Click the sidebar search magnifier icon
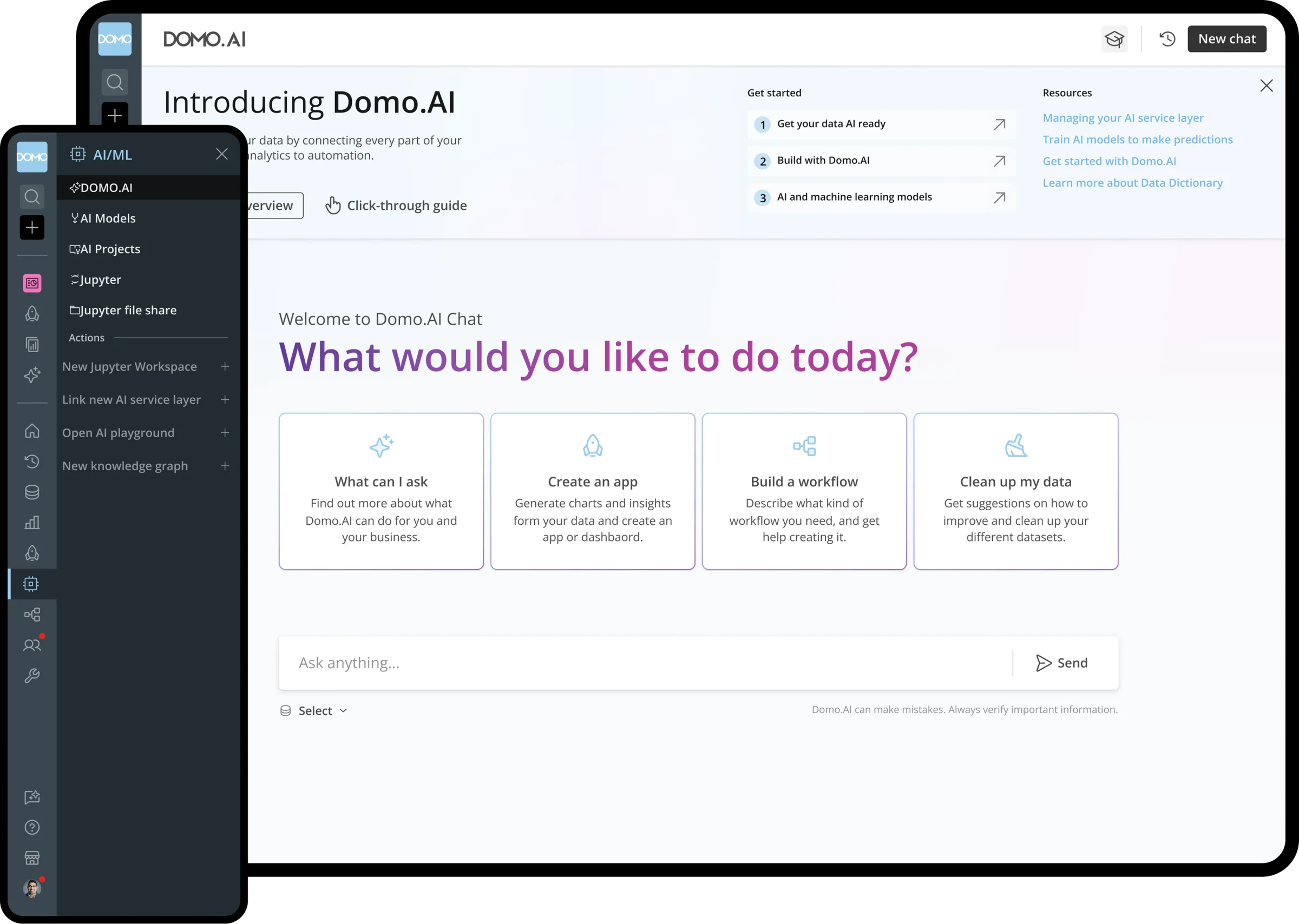Viewport: 1299px width, 924px height. click(32, 197)
